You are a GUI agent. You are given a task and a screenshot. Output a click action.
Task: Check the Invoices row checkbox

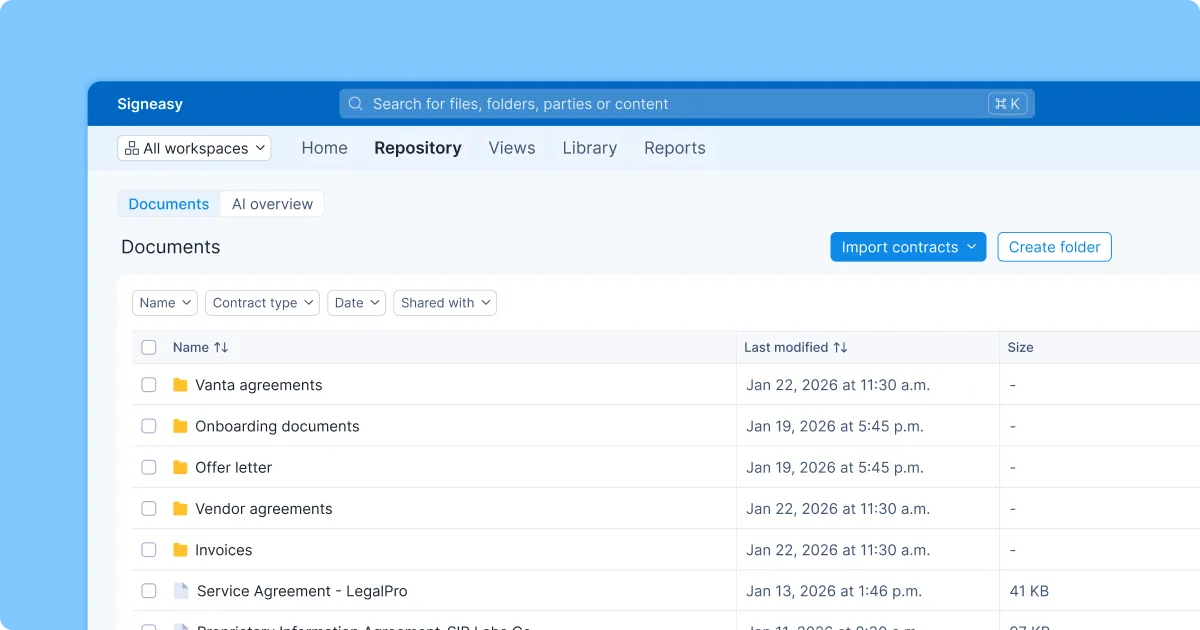click(149, 550)
